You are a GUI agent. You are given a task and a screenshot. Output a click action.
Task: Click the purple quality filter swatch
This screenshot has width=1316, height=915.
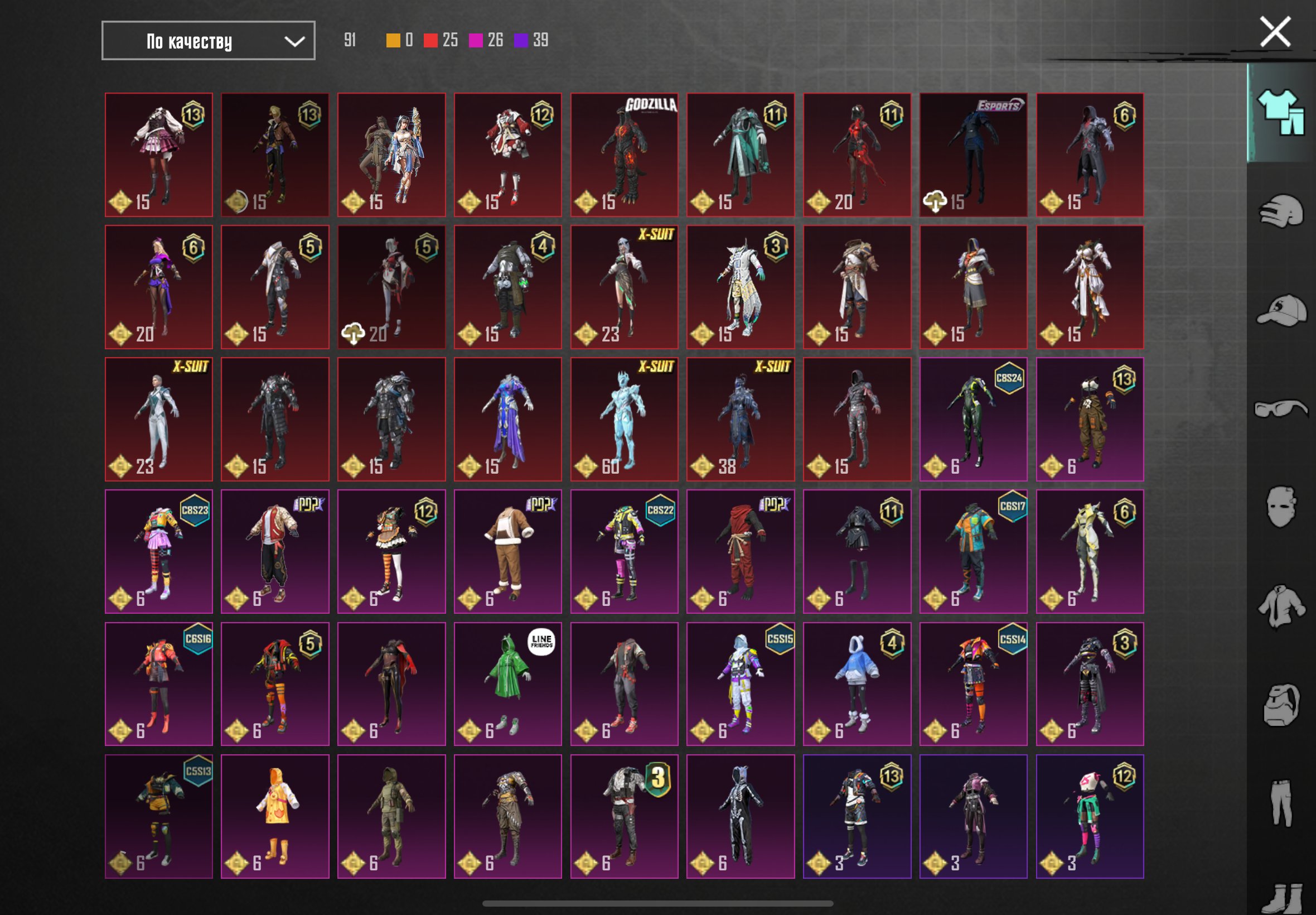coord(521,40)
